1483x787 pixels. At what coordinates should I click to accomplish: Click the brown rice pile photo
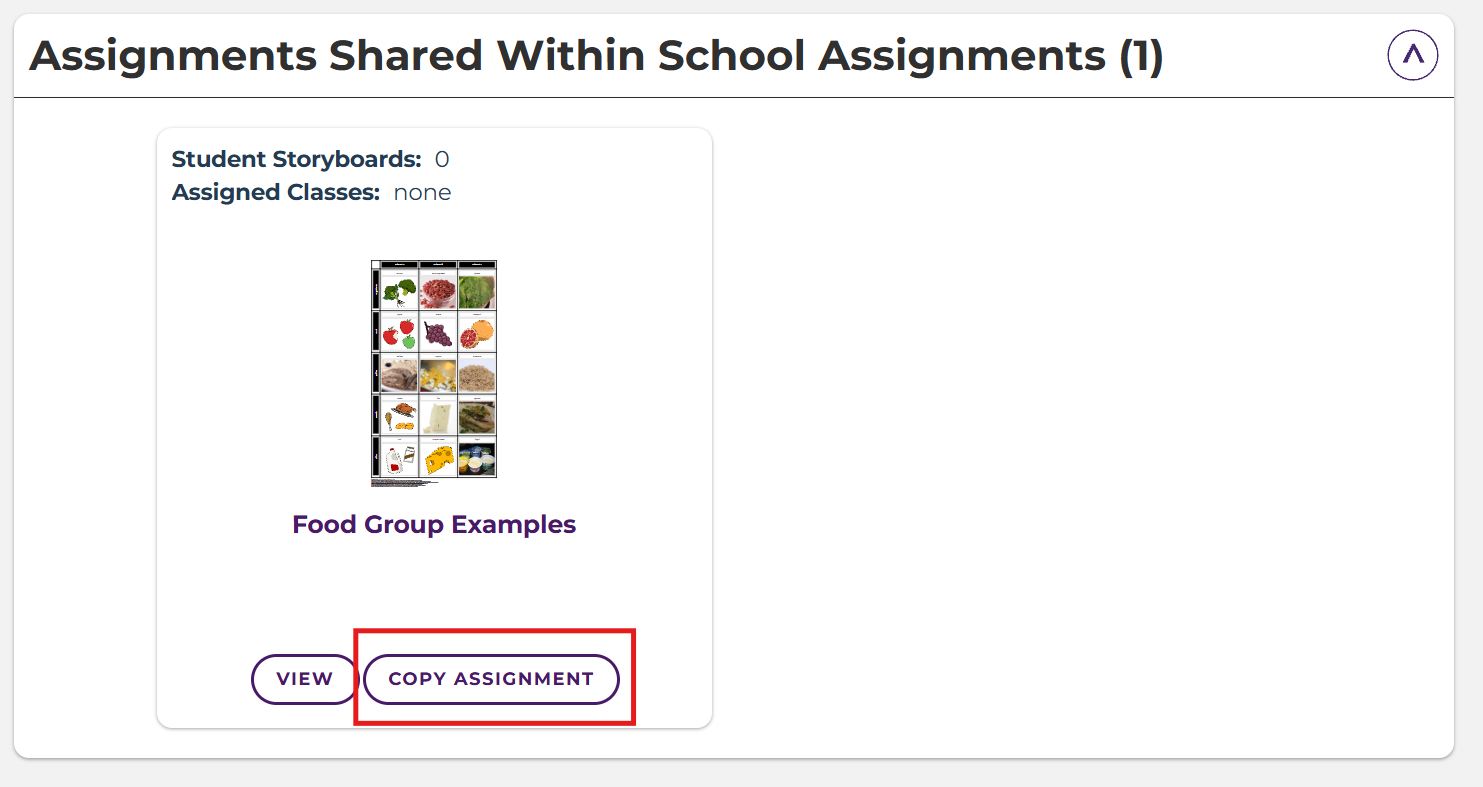point(477,374)
